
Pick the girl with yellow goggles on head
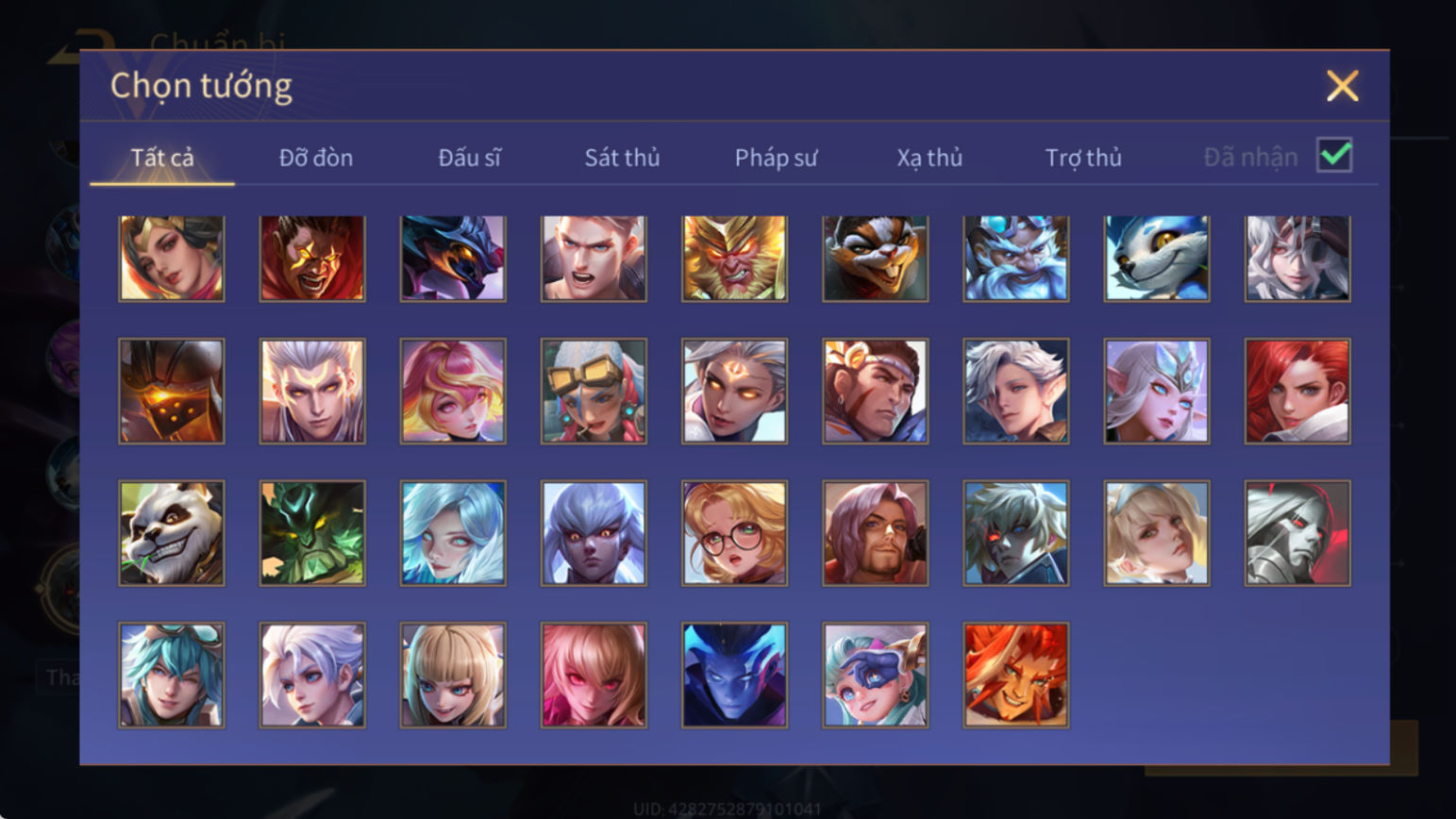point(594,391)
